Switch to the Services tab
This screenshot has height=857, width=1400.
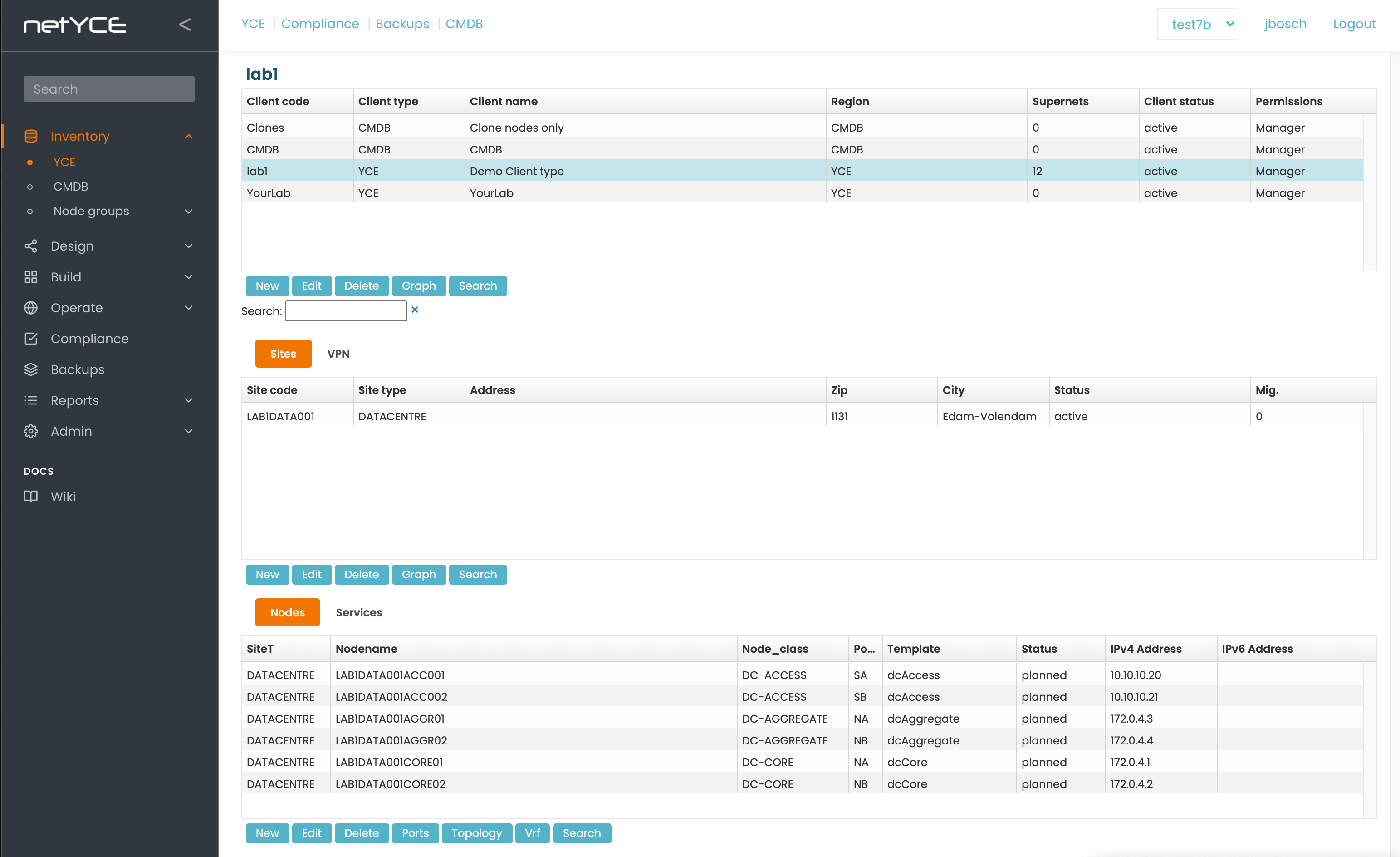(358, 612)
